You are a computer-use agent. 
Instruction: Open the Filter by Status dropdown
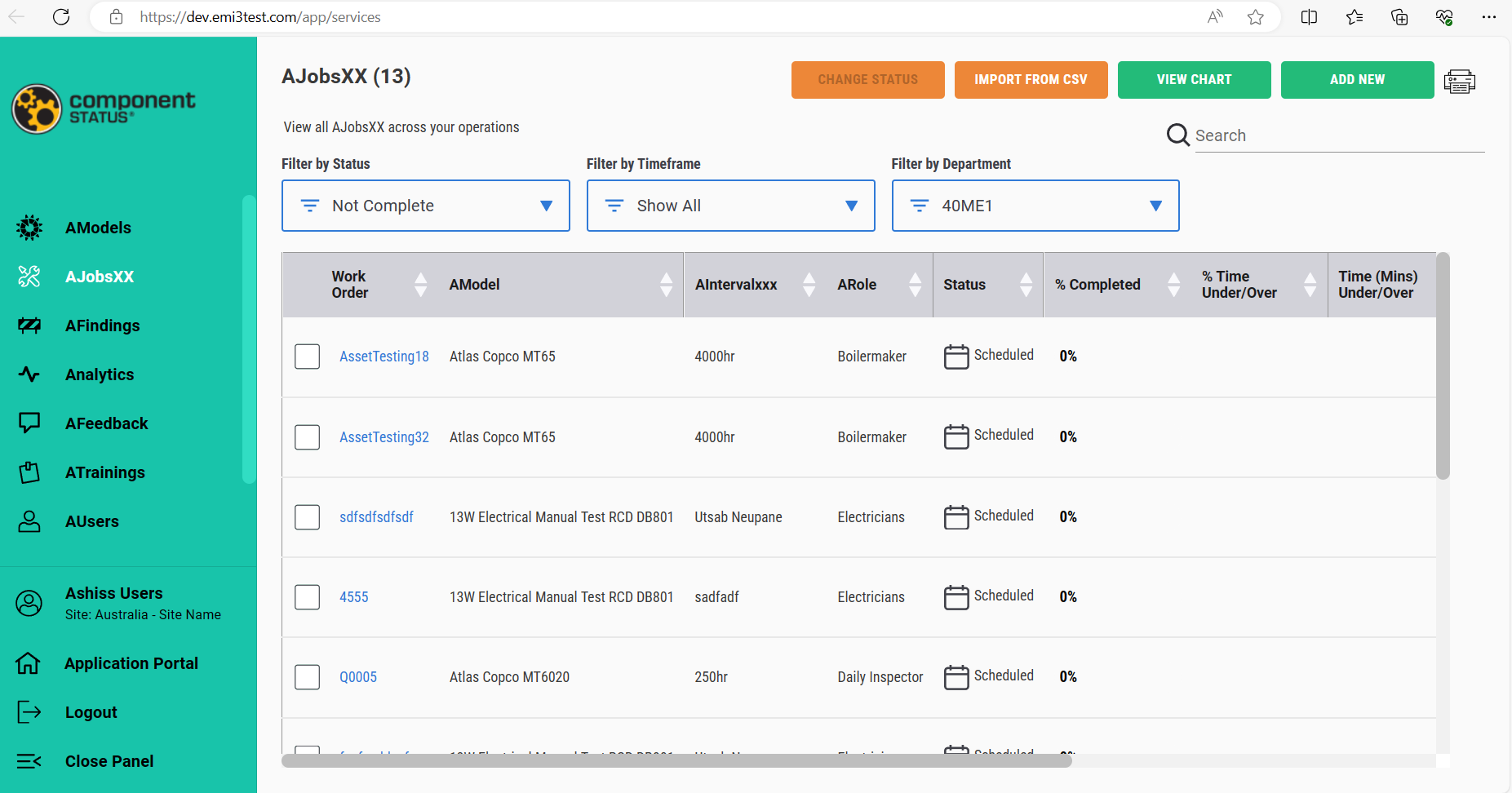tap(425, 206)
